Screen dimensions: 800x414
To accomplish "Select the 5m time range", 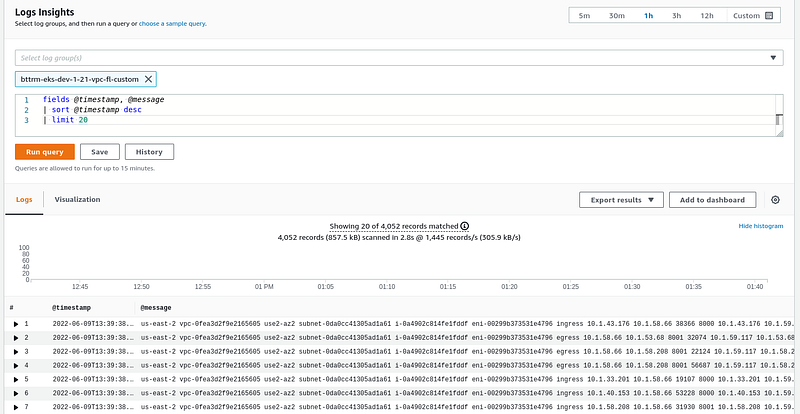I will click(584, 15).
